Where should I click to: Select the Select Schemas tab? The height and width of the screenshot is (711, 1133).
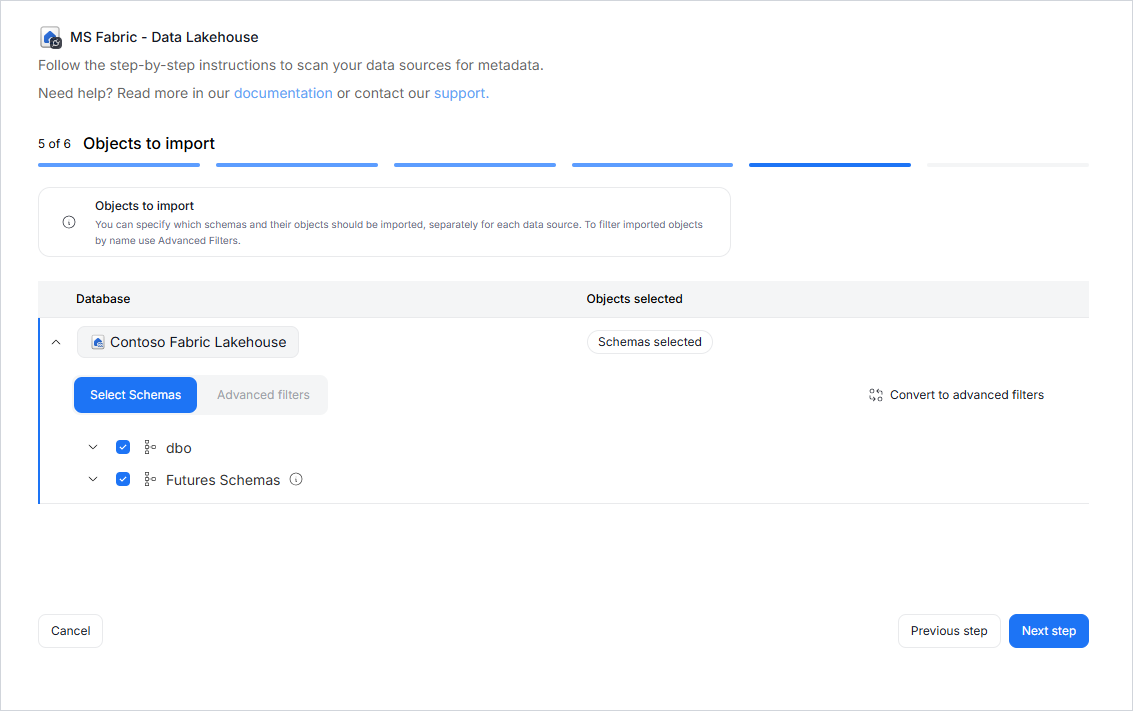pos(136,395)
